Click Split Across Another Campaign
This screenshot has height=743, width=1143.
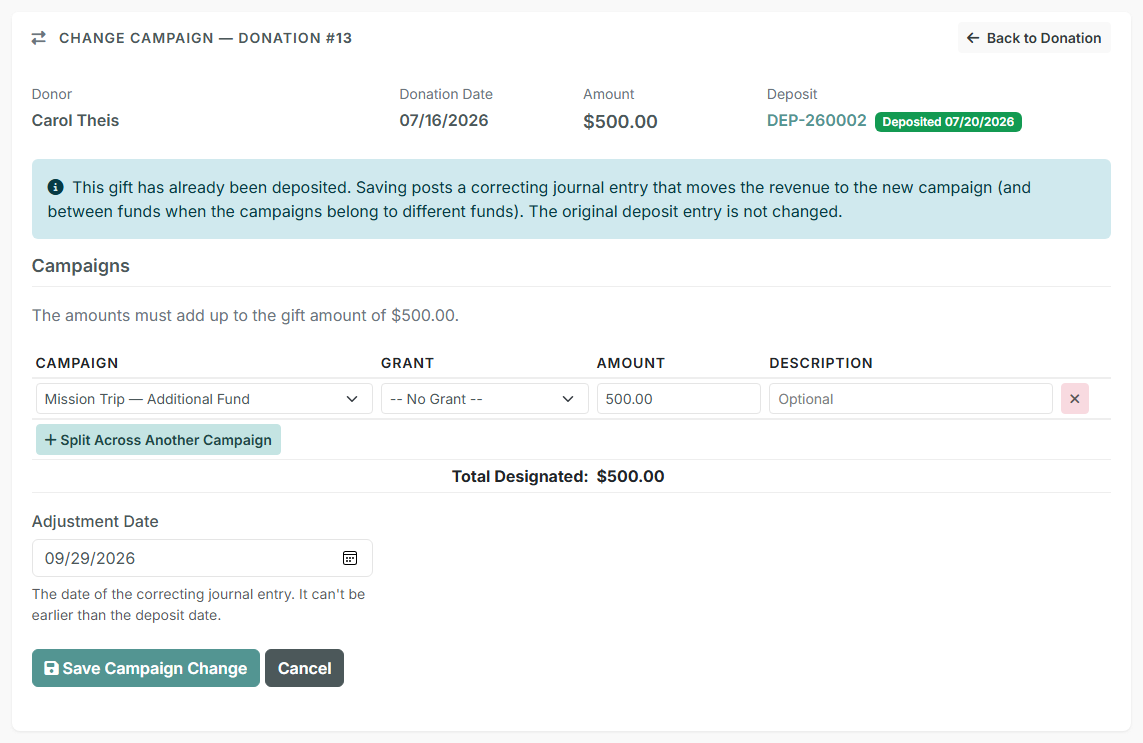[x=158, y=440]
